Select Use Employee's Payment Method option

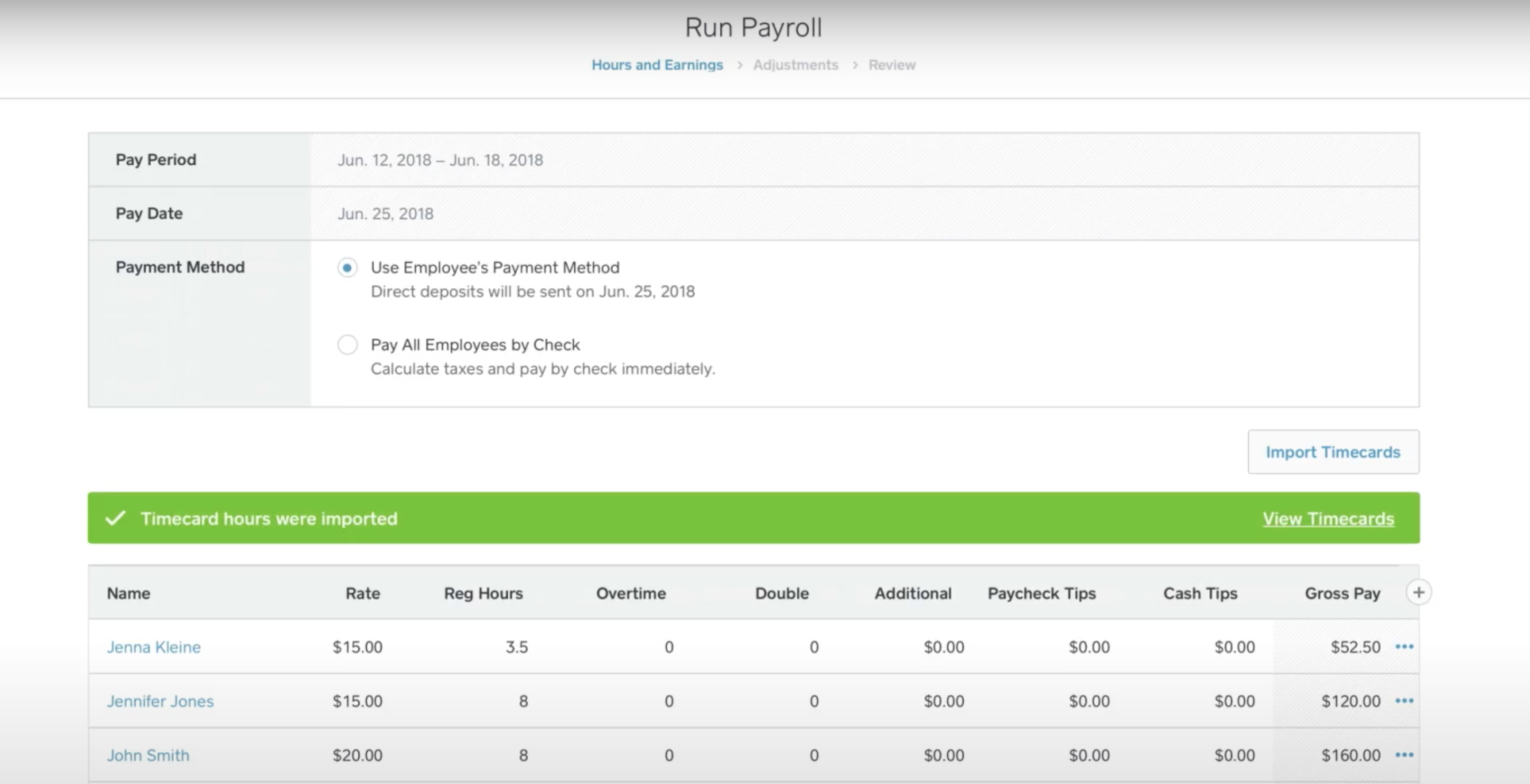click(x=348, y=268)
